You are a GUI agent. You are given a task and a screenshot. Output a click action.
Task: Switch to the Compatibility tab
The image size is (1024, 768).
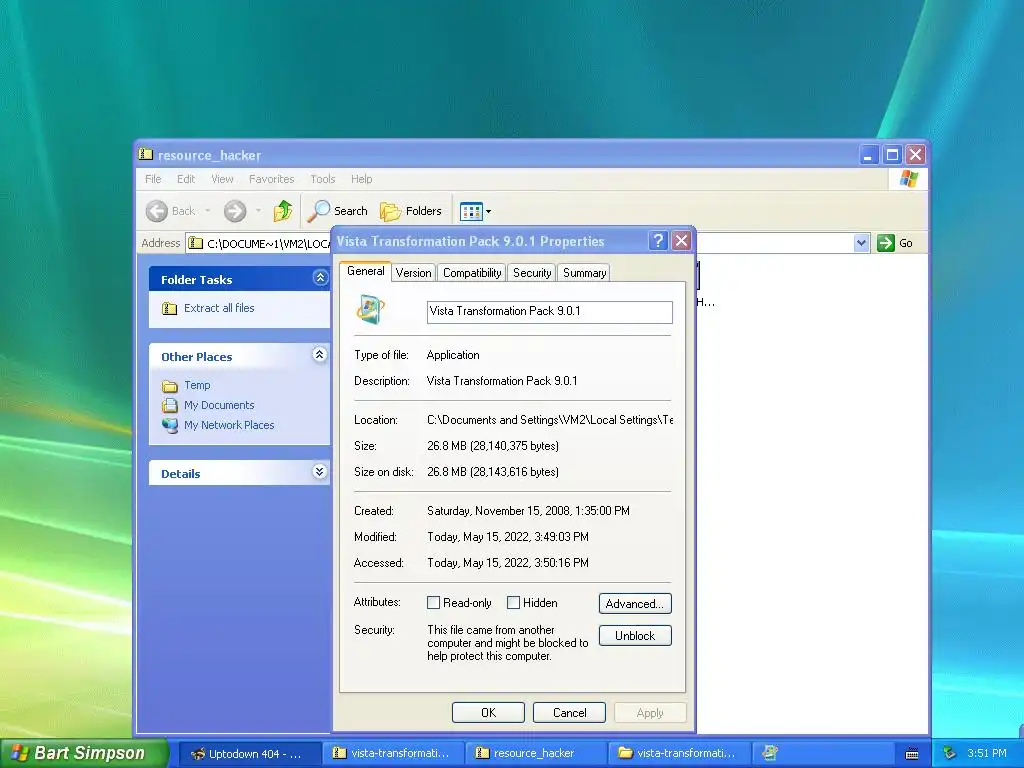pos(472,273)
